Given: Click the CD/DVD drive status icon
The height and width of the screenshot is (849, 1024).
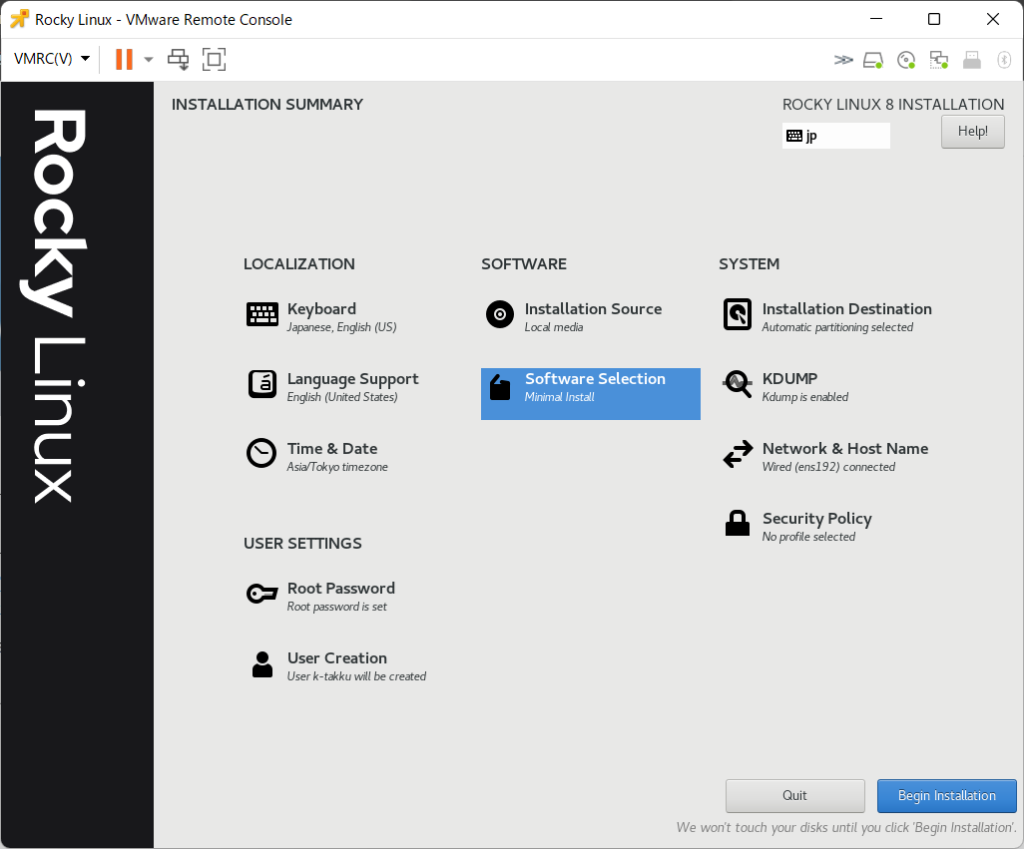Looking at the screenshot, I should coord(906,60).
